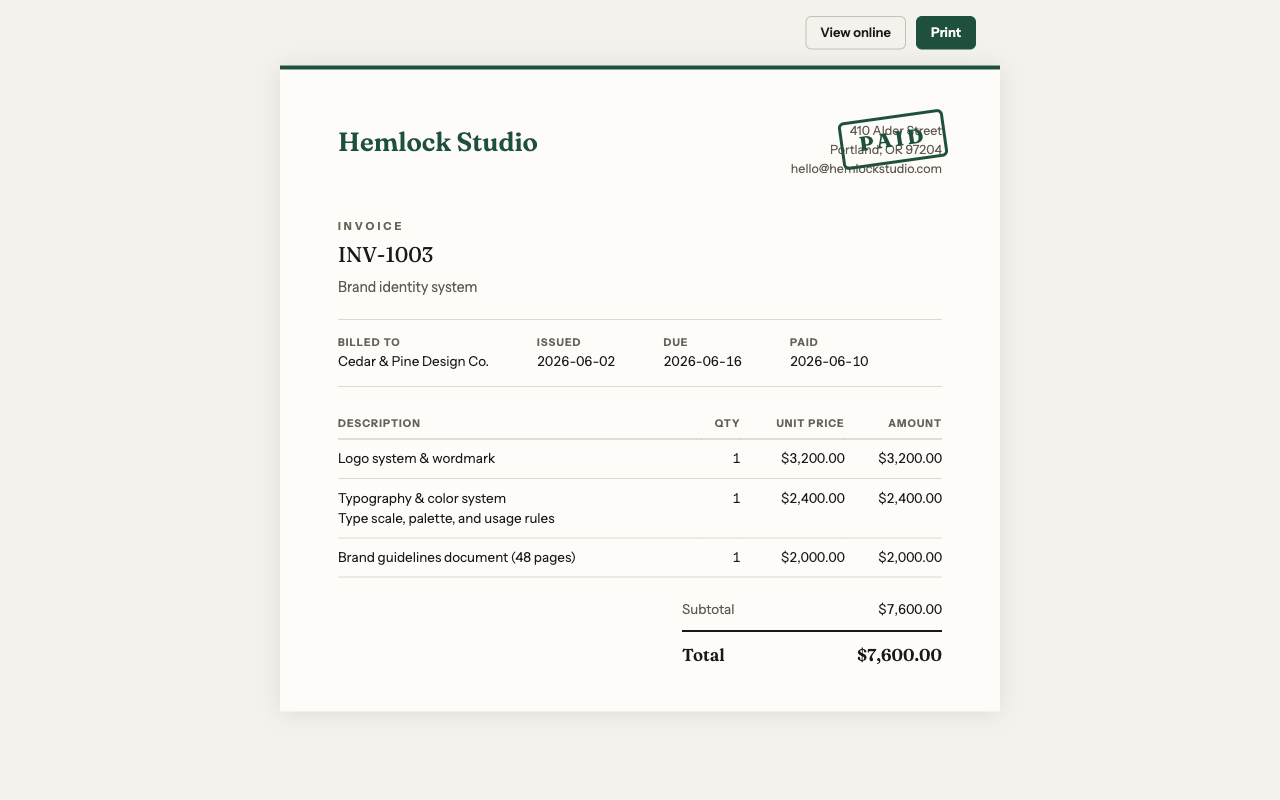Image resolution: width=1280 pixels, height=800 pixels.
Task: Click the bold Total label
Action: point(703,656)
